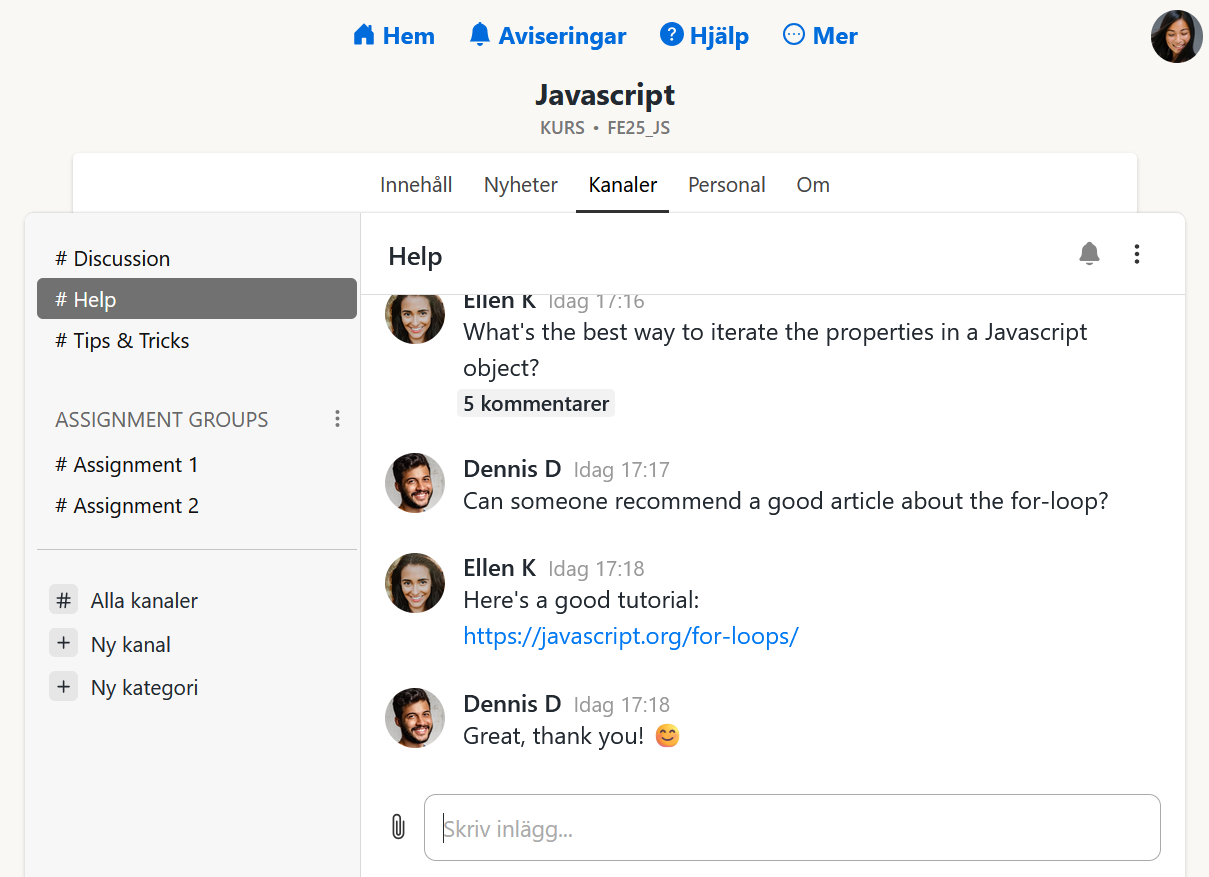This screenshot has height=877, width=1209.
Task: Switch to the Innehåll tab
Action: tap(416, 185)
